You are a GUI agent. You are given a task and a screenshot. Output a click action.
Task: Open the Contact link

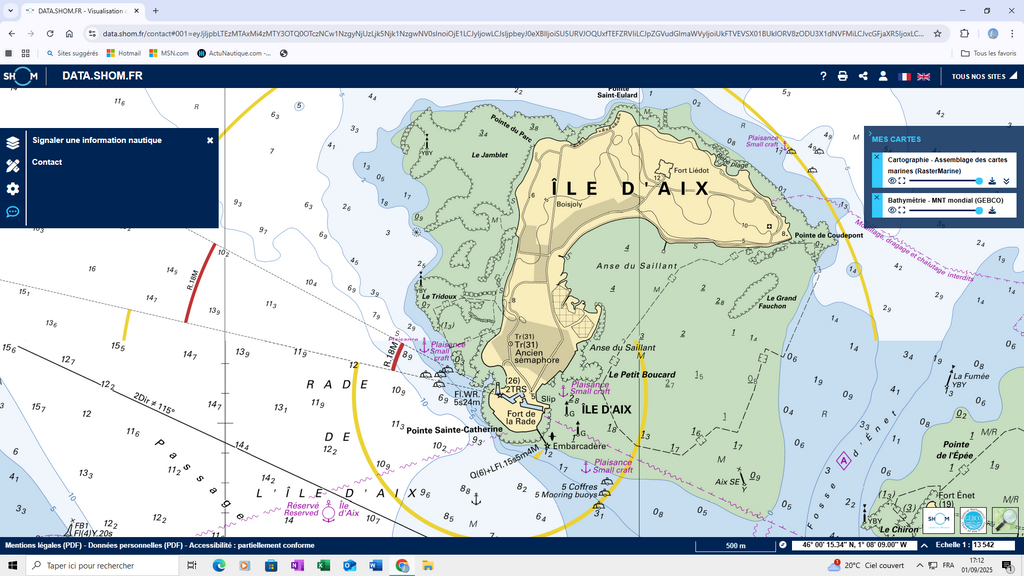[47, 162]
